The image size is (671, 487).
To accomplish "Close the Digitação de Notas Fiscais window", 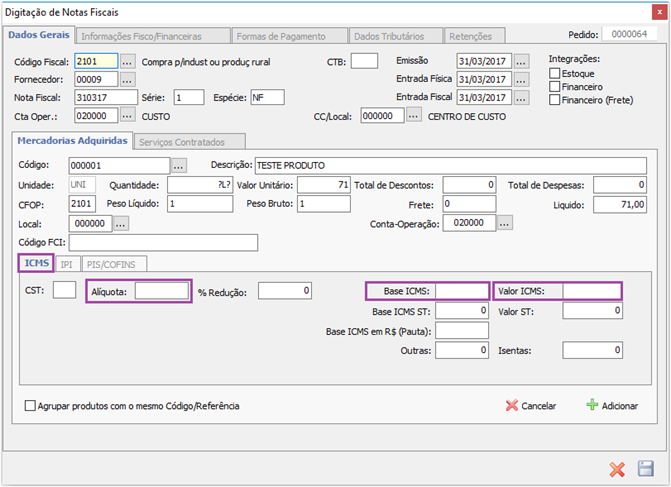I will click(659, 13).
